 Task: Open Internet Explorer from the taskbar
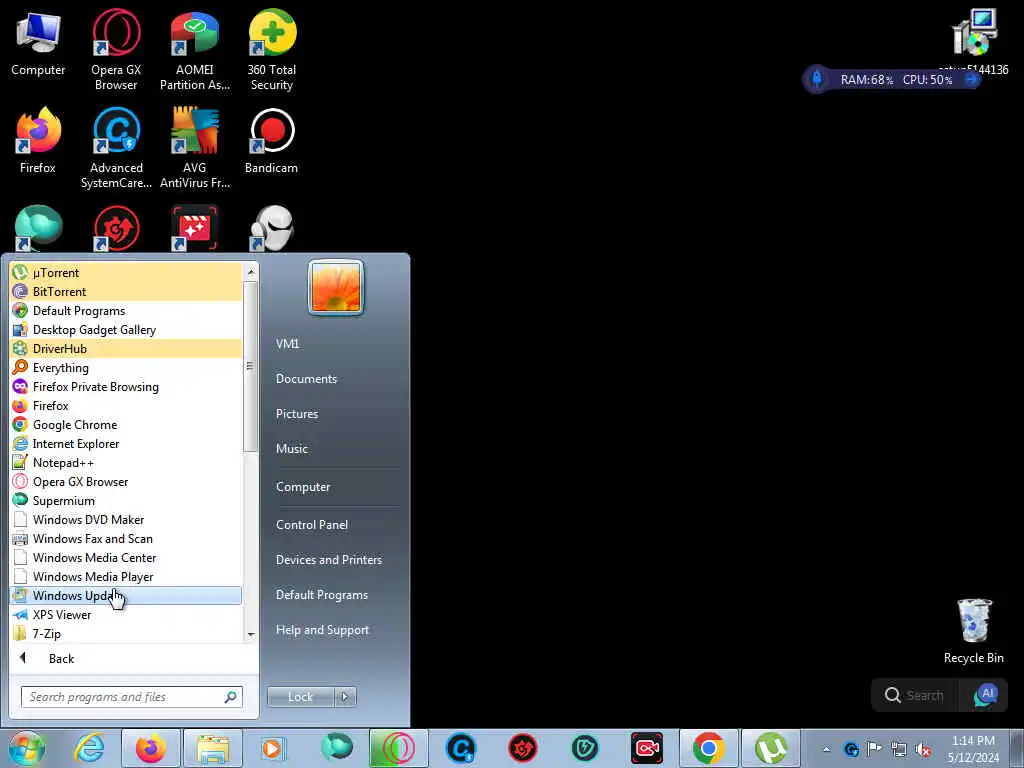(x=89, y=748)
